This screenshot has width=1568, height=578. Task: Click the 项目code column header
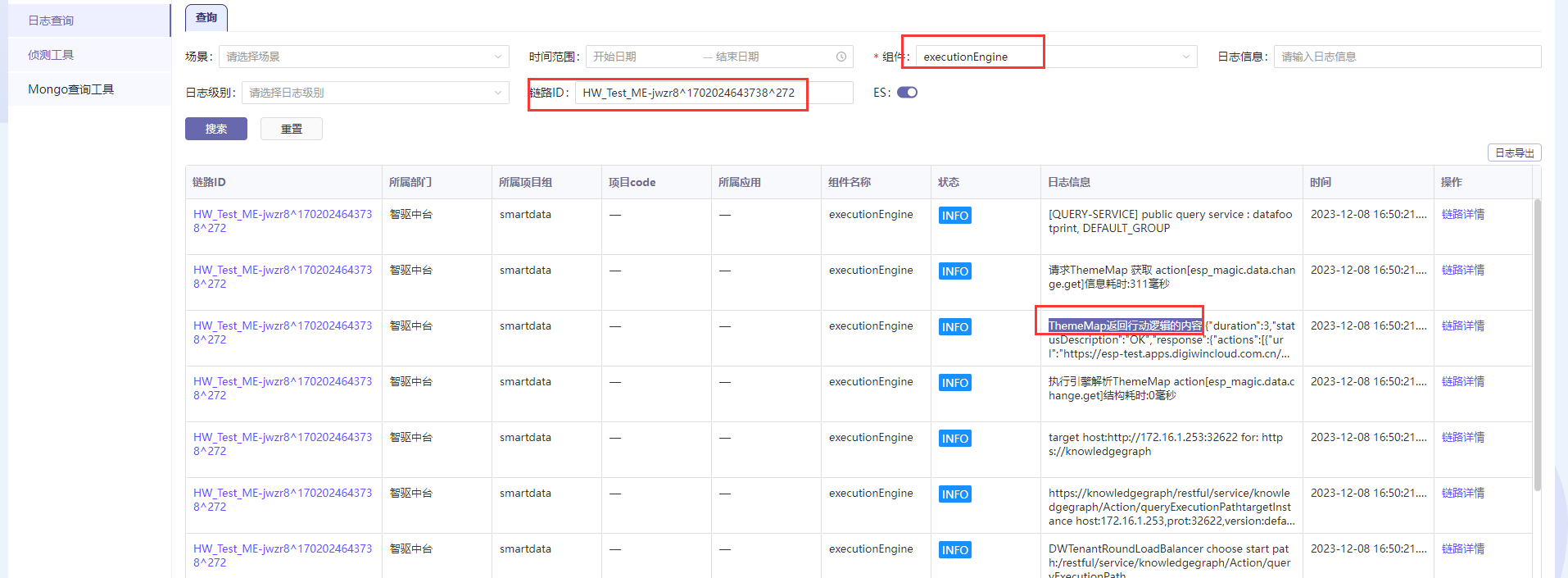coord(632,182)
